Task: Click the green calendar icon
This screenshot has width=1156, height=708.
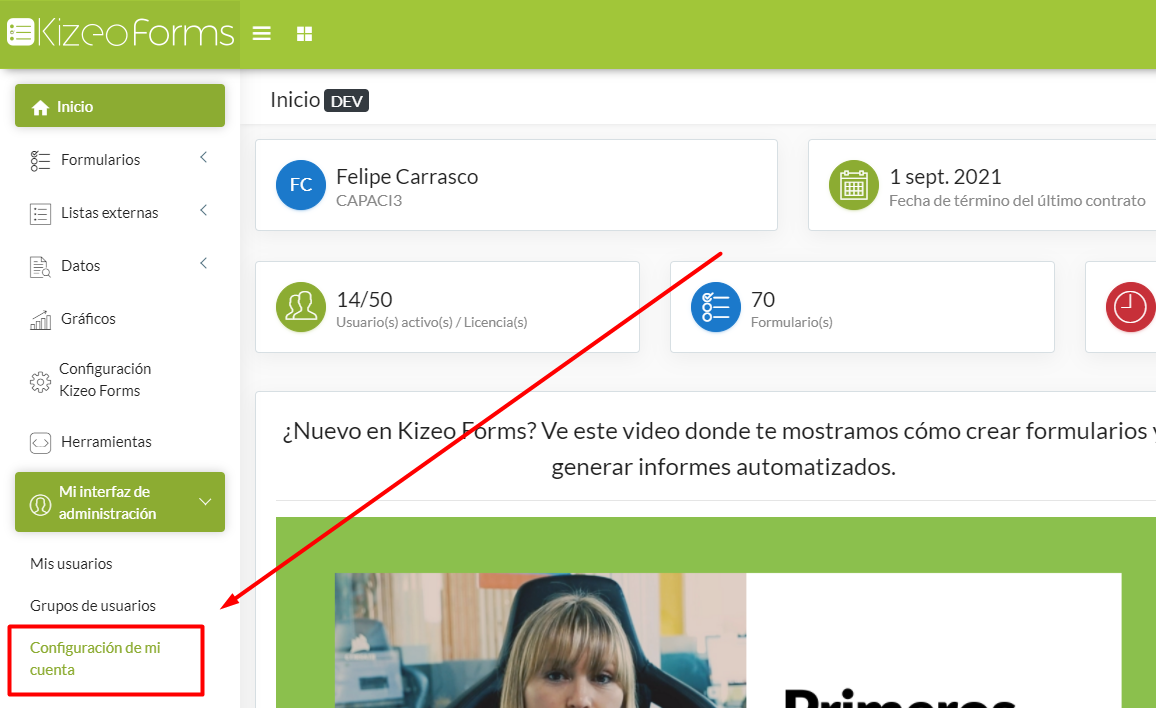Action: [854, 184]
